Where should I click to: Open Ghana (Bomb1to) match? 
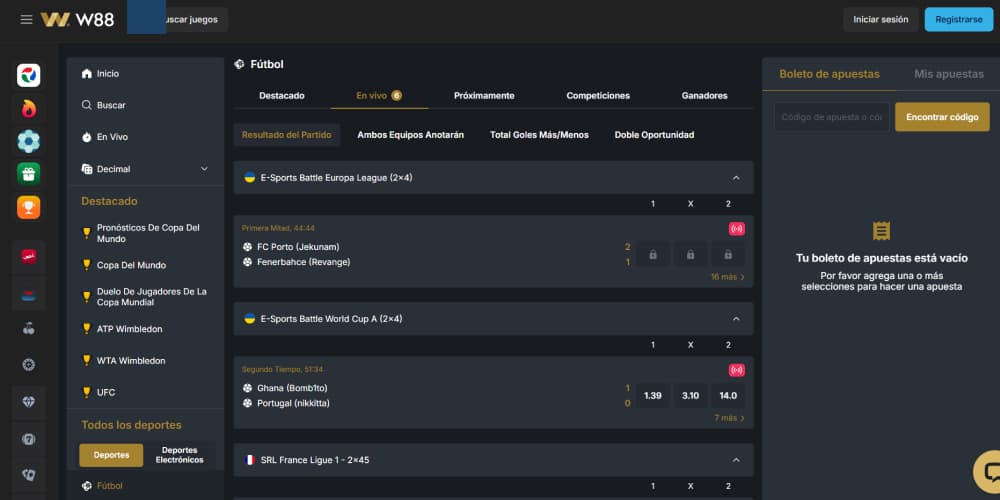pos(292,388)
